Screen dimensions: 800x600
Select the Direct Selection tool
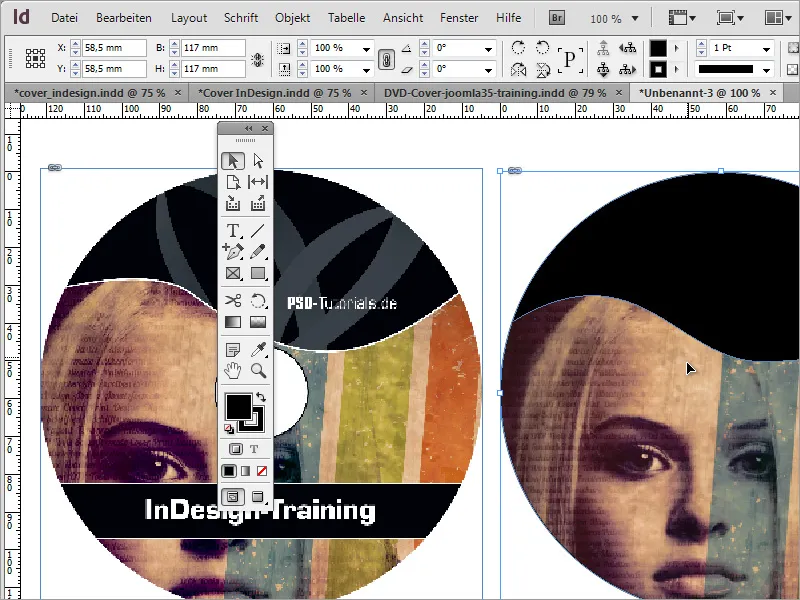pos(258,161)
